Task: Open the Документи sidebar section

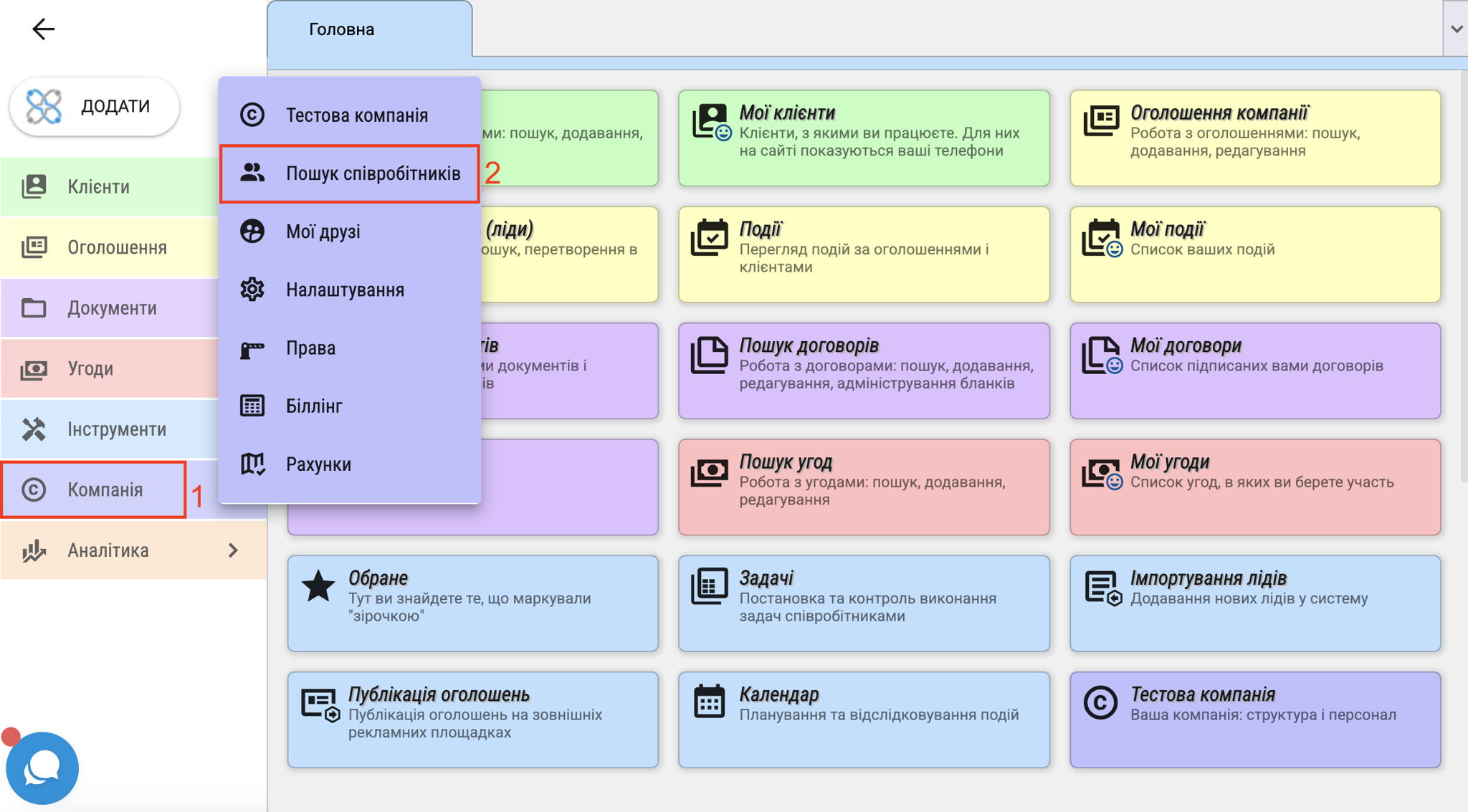Action: click(109, 308)
